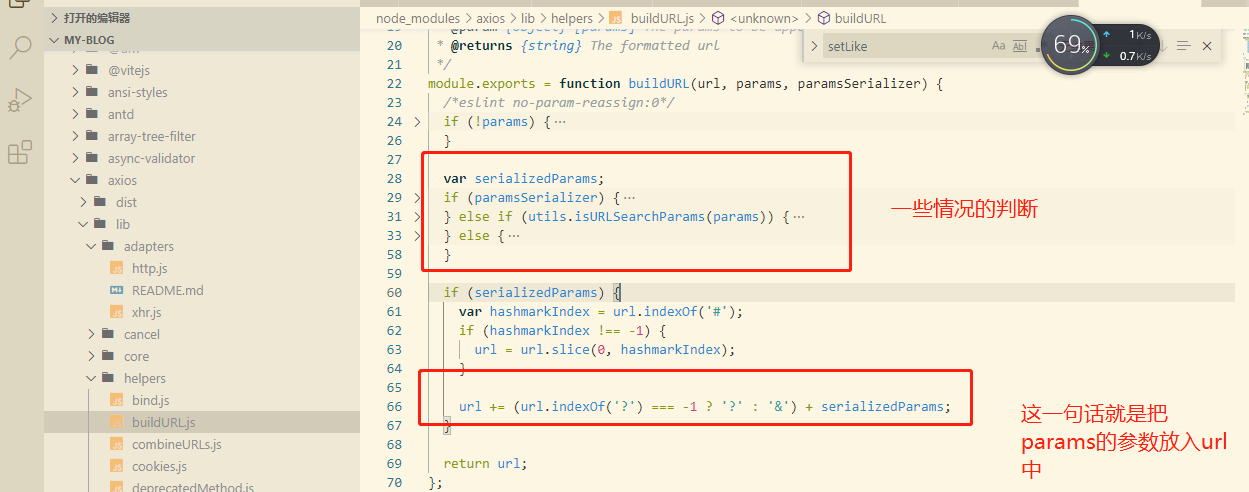
Task: Unfold the if (paramsSerializer) block at line 29
Action: click(418, 198)
